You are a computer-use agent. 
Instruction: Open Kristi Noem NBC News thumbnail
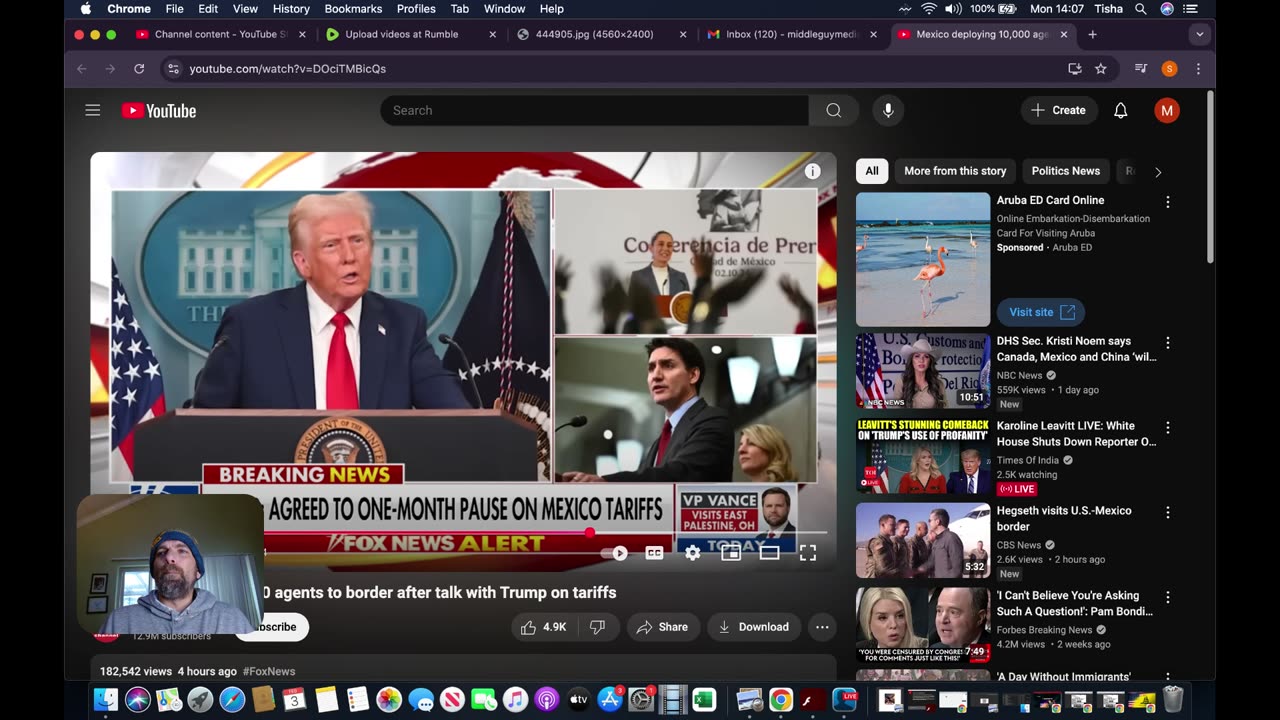pos(923,371)
